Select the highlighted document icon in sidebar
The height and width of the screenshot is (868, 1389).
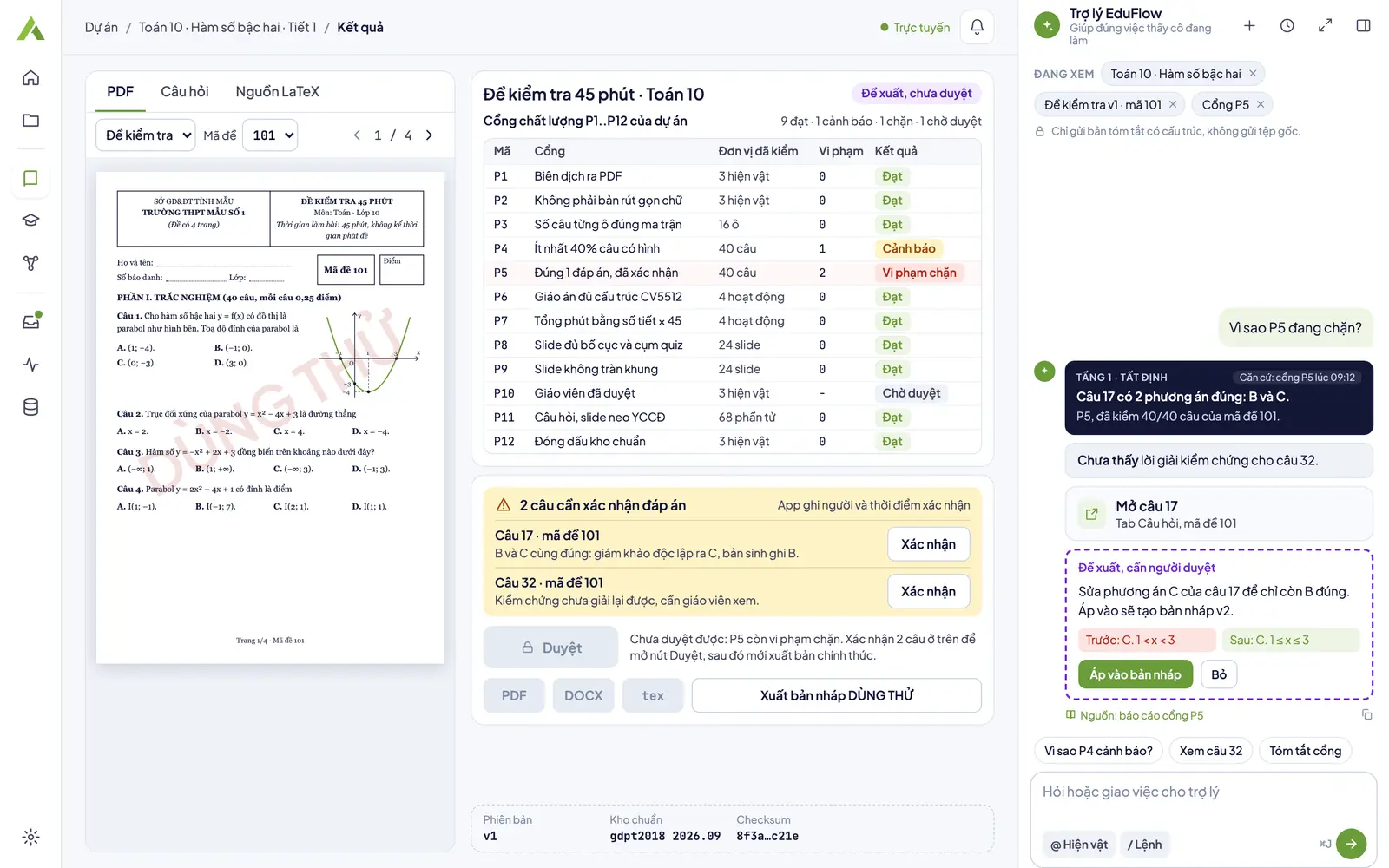[30, 178]
